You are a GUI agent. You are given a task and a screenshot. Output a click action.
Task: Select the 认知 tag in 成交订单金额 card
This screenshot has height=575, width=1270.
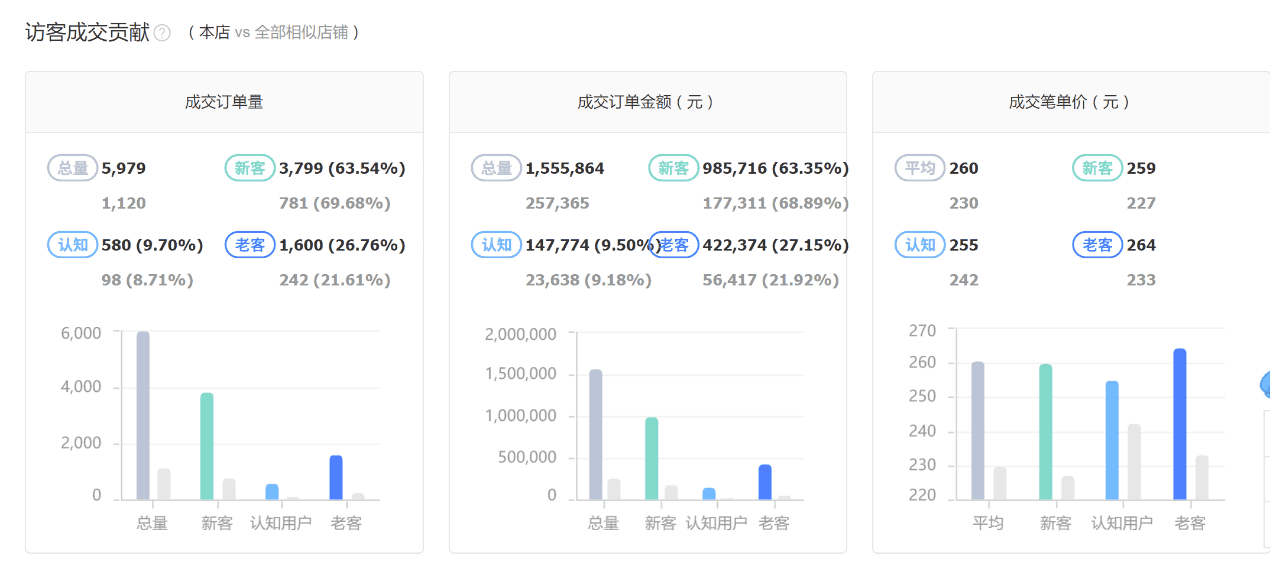[x=497, y=245]
